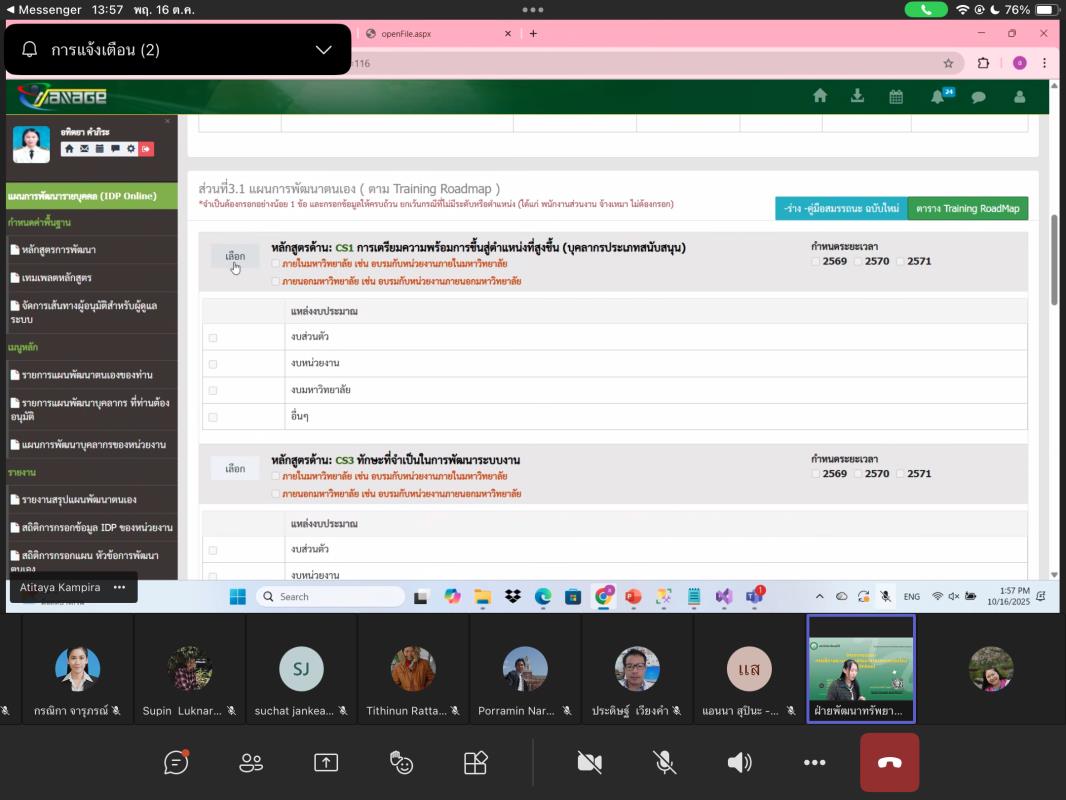The width and height of the screenshot is (1066, 800).
Task: Expand the การแจ้งเตือน (2) notification banner
Action: [323, 50]
